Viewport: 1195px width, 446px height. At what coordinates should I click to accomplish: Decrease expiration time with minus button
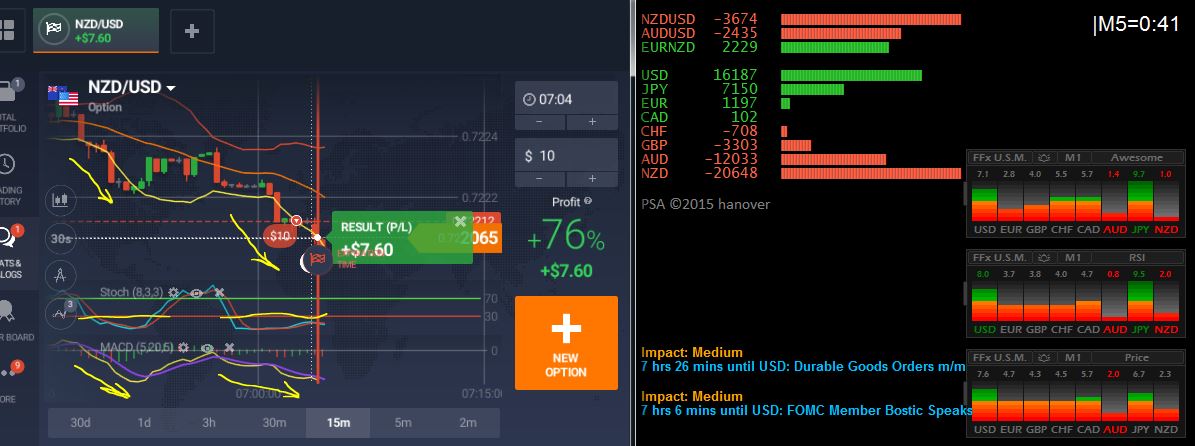tap(540, 123)
